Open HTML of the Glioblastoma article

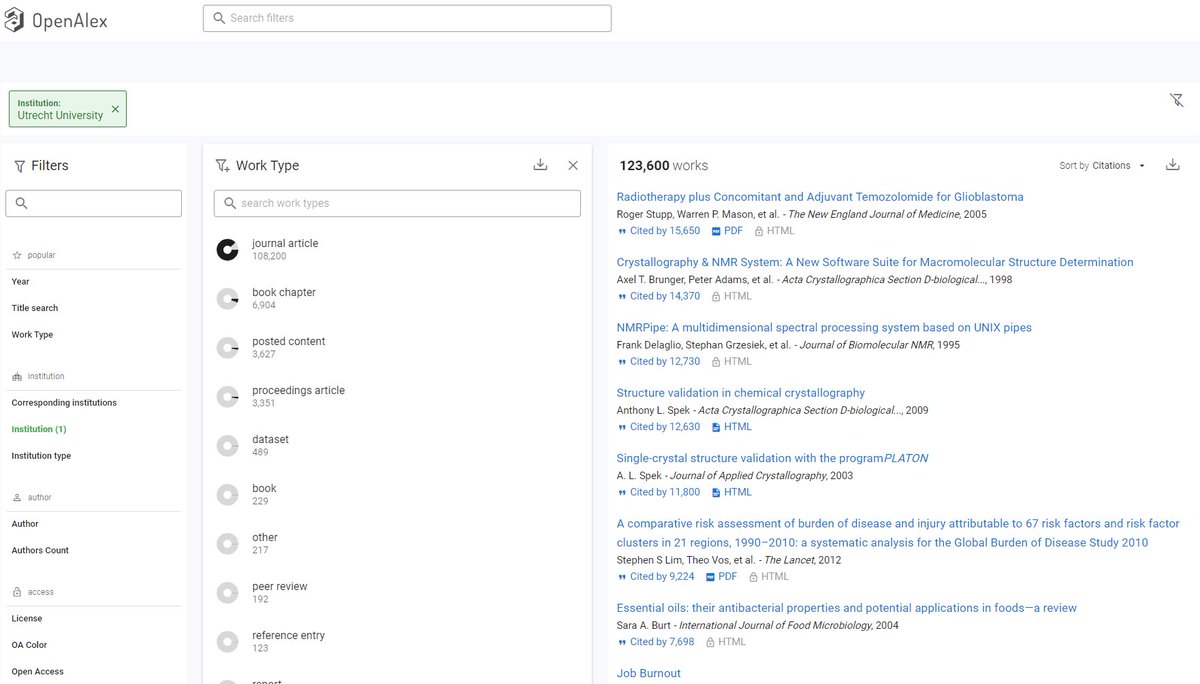pyautogui.click(x=774, y=231)
